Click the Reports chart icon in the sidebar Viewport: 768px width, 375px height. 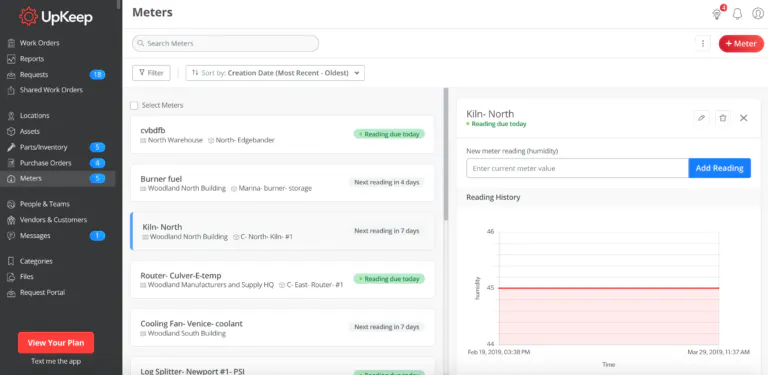coord(12,59)
